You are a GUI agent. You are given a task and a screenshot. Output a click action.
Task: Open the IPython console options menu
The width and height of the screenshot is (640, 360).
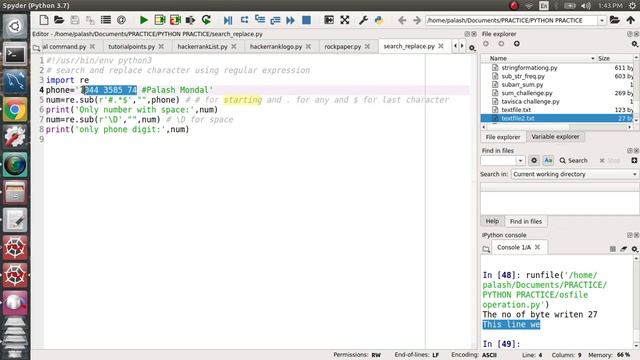pos(635,249)
